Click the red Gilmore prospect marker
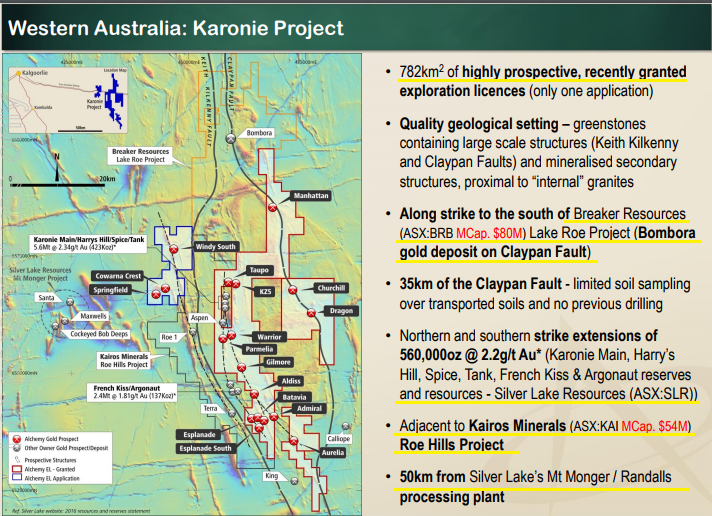 click(242, 367)
